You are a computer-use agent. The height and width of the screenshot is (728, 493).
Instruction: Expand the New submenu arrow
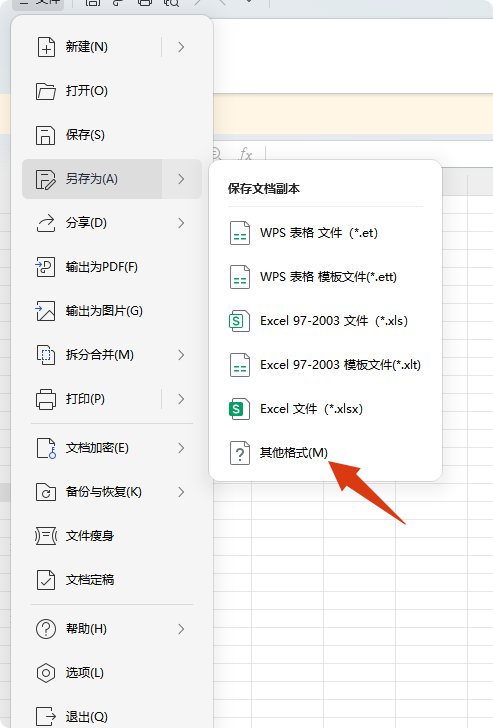(x=182, y=47)
